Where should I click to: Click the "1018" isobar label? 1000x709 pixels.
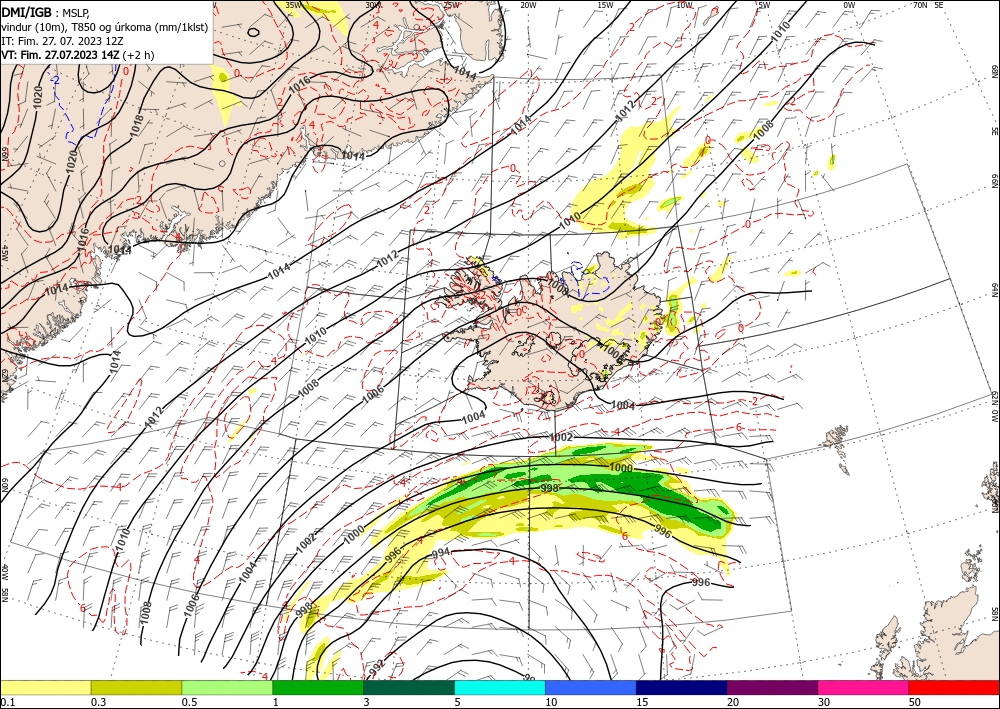pyautogui.click(x=138, y=127)
